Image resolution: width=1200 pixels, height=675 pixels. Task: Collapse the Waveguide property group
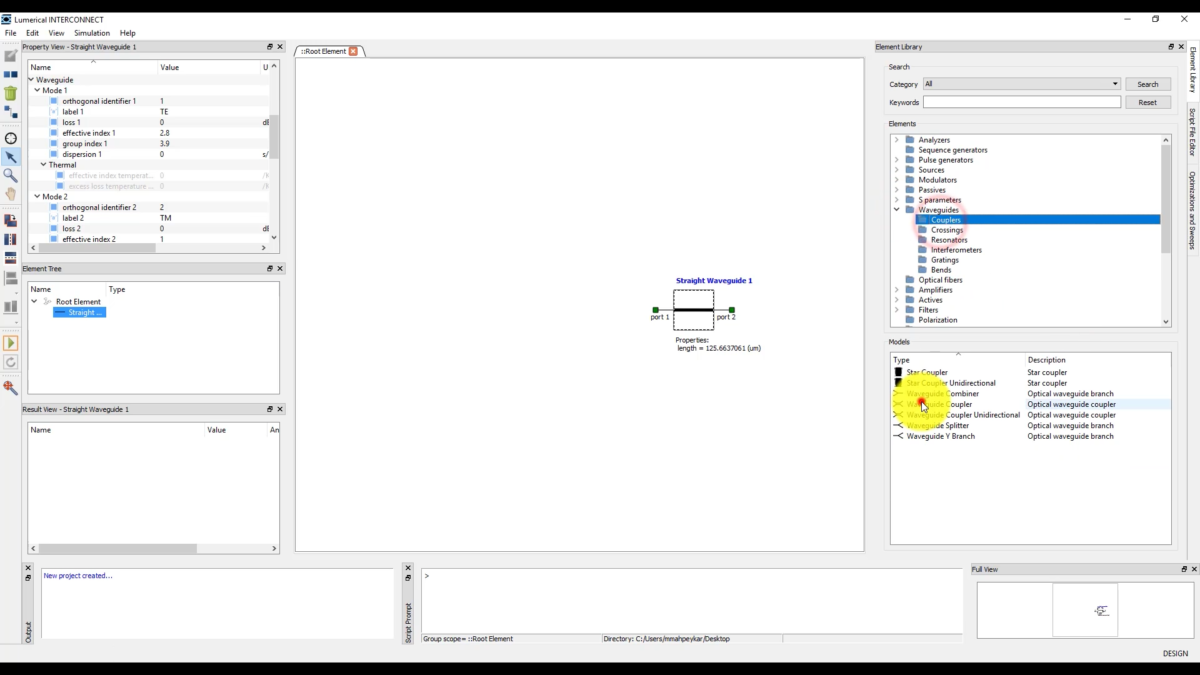[x=31, y=80]
